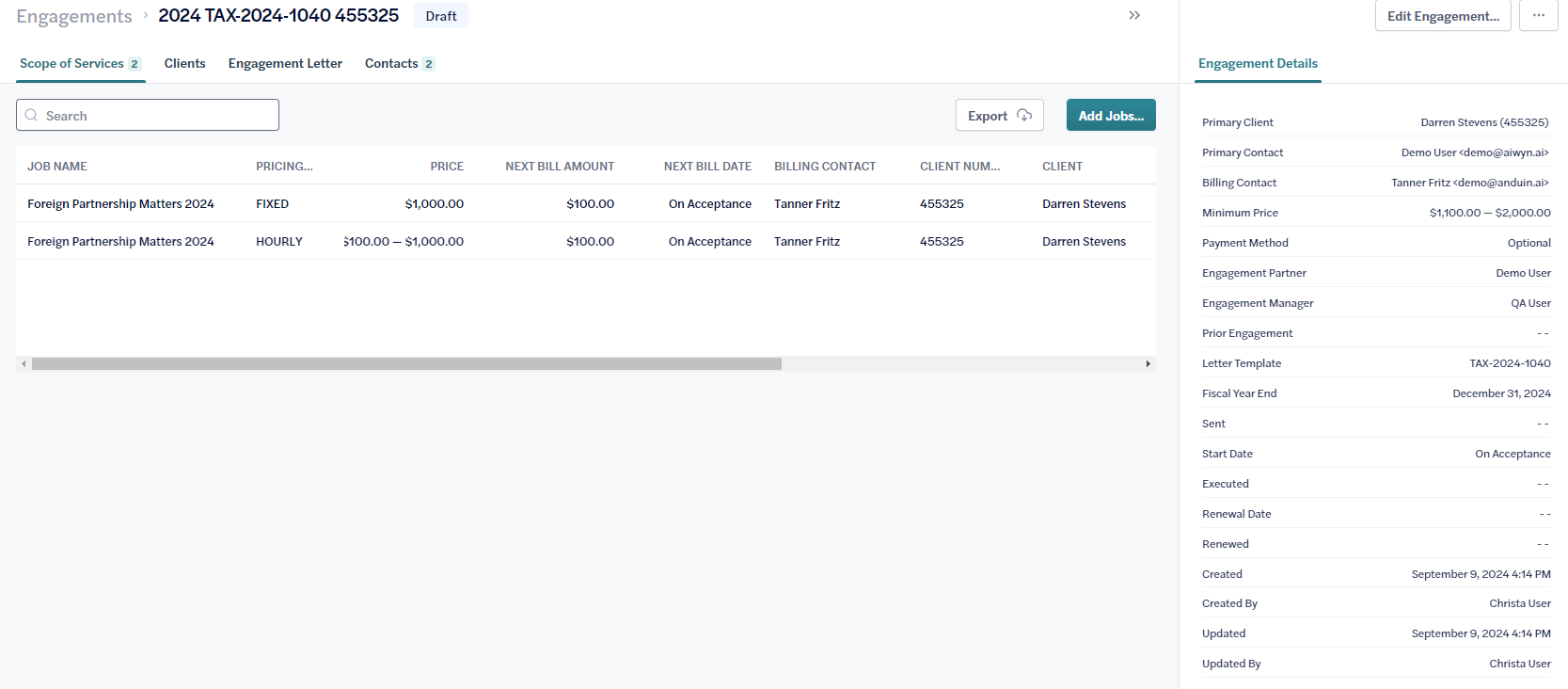Click the horizontal scrollbar thumb

click(406, 363)
